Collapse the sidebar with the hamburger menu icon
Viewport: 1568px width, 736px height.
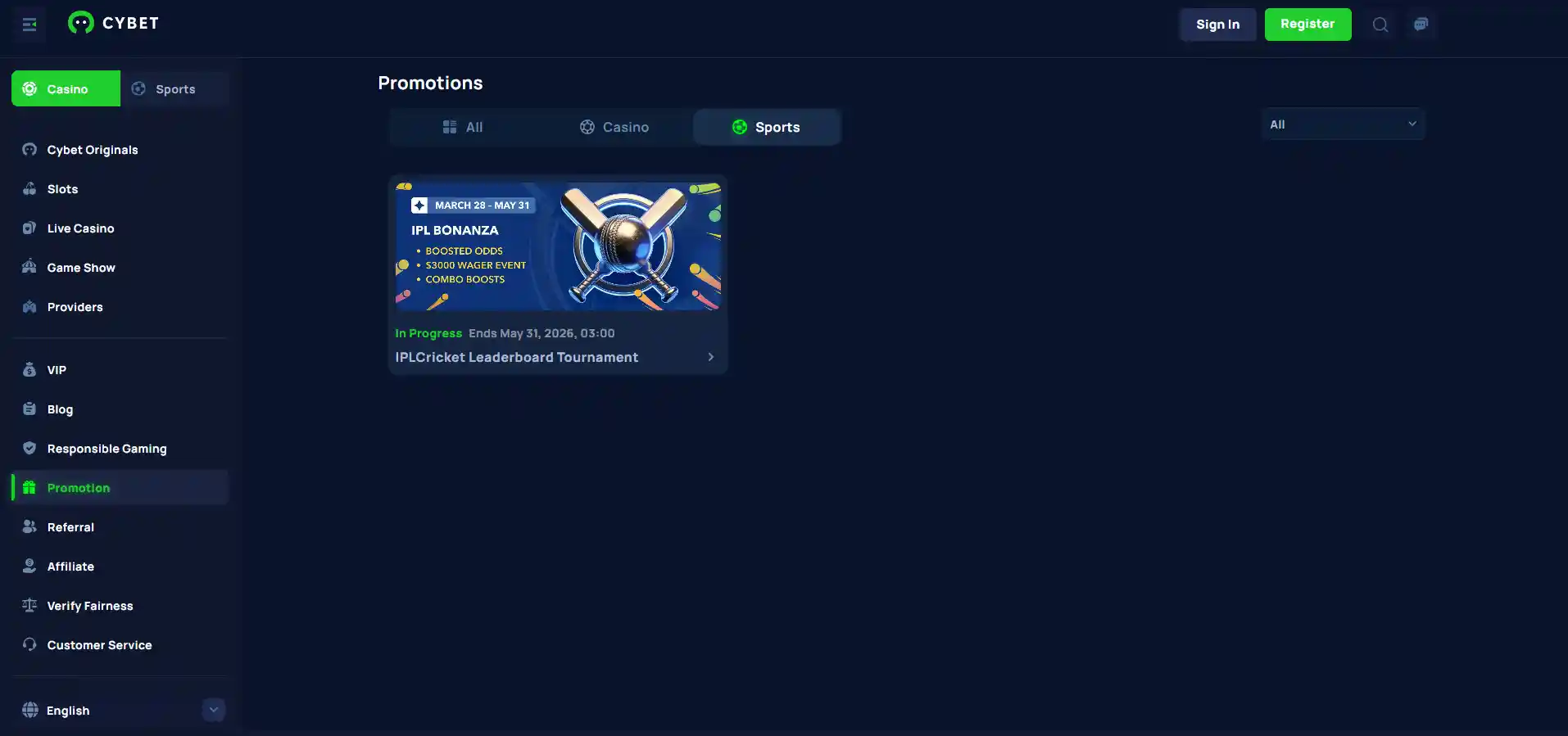pyautogui.click(x=29, y=25)
